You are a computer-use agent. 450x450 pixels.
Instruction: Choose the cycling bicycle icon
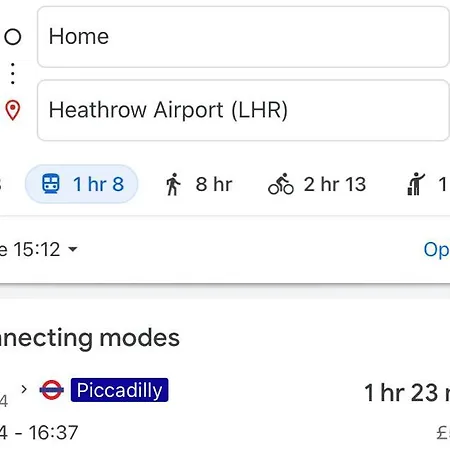click(281, 184)
